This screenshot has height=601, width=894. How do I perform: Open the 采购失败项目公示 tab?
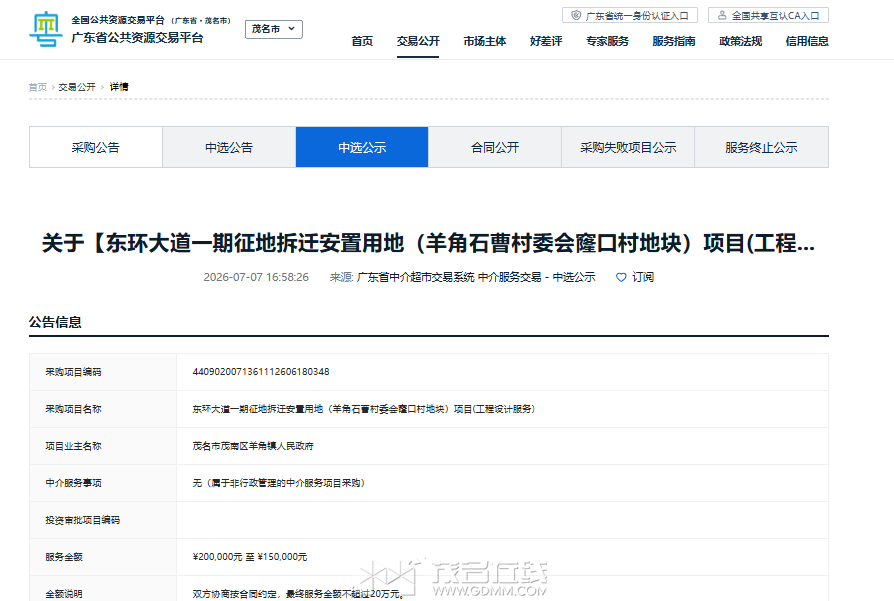tap(628, 147)
